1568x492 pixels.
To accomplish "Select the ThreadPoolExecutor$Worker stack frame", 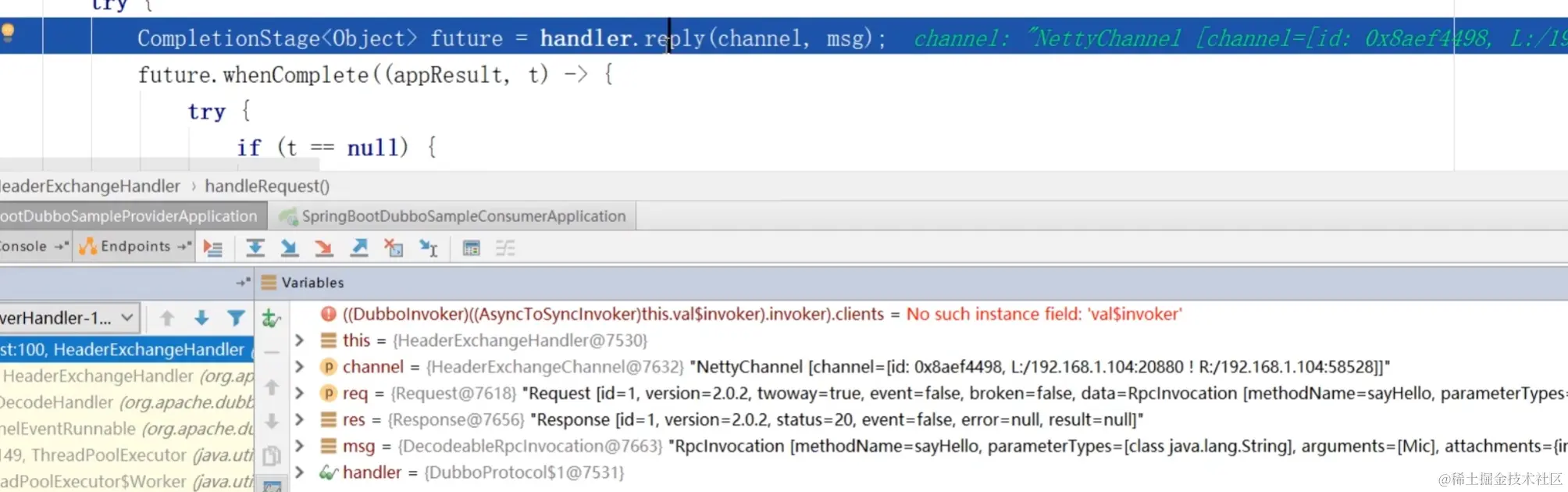I will 127,482.
